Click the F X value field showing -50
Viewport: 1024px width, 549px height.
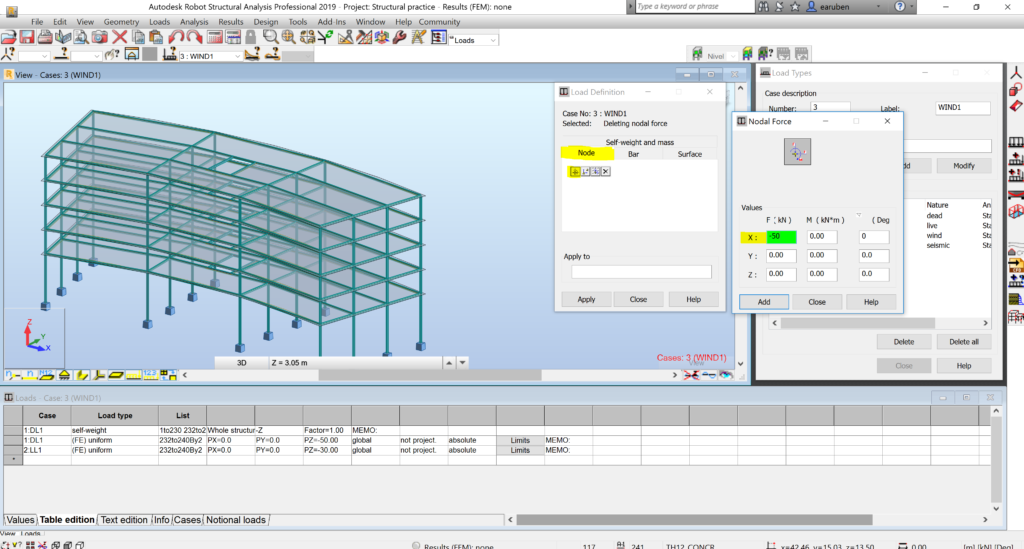coord(781,236)
